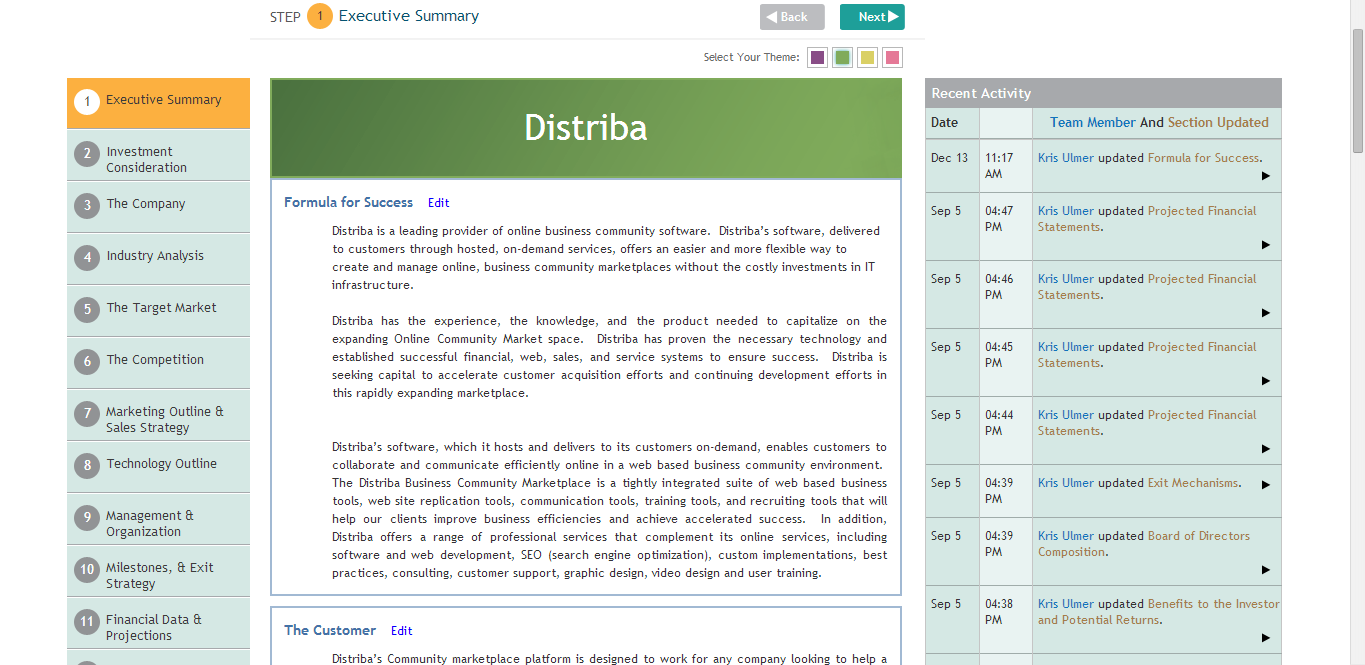Expand the Dec 13 Formula for Success activity arrow
1365x665 pixels.
[x=1265, y=176]
